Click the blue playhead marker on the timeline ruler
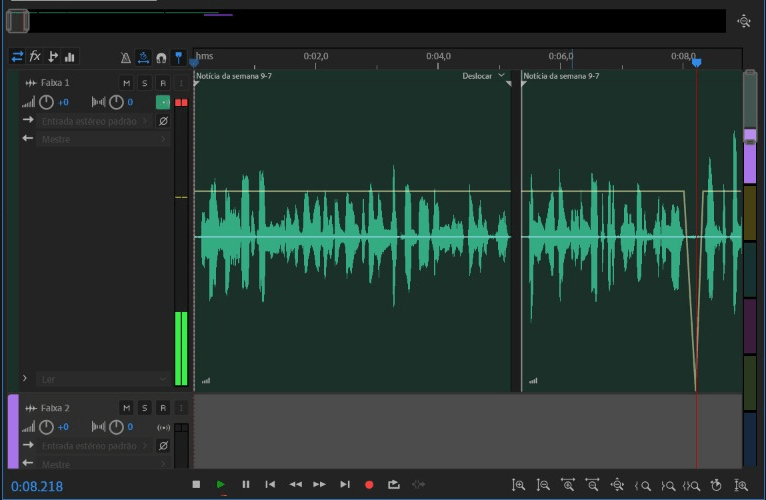The height and width of the screenshot is (500, 766). point(697,63)
